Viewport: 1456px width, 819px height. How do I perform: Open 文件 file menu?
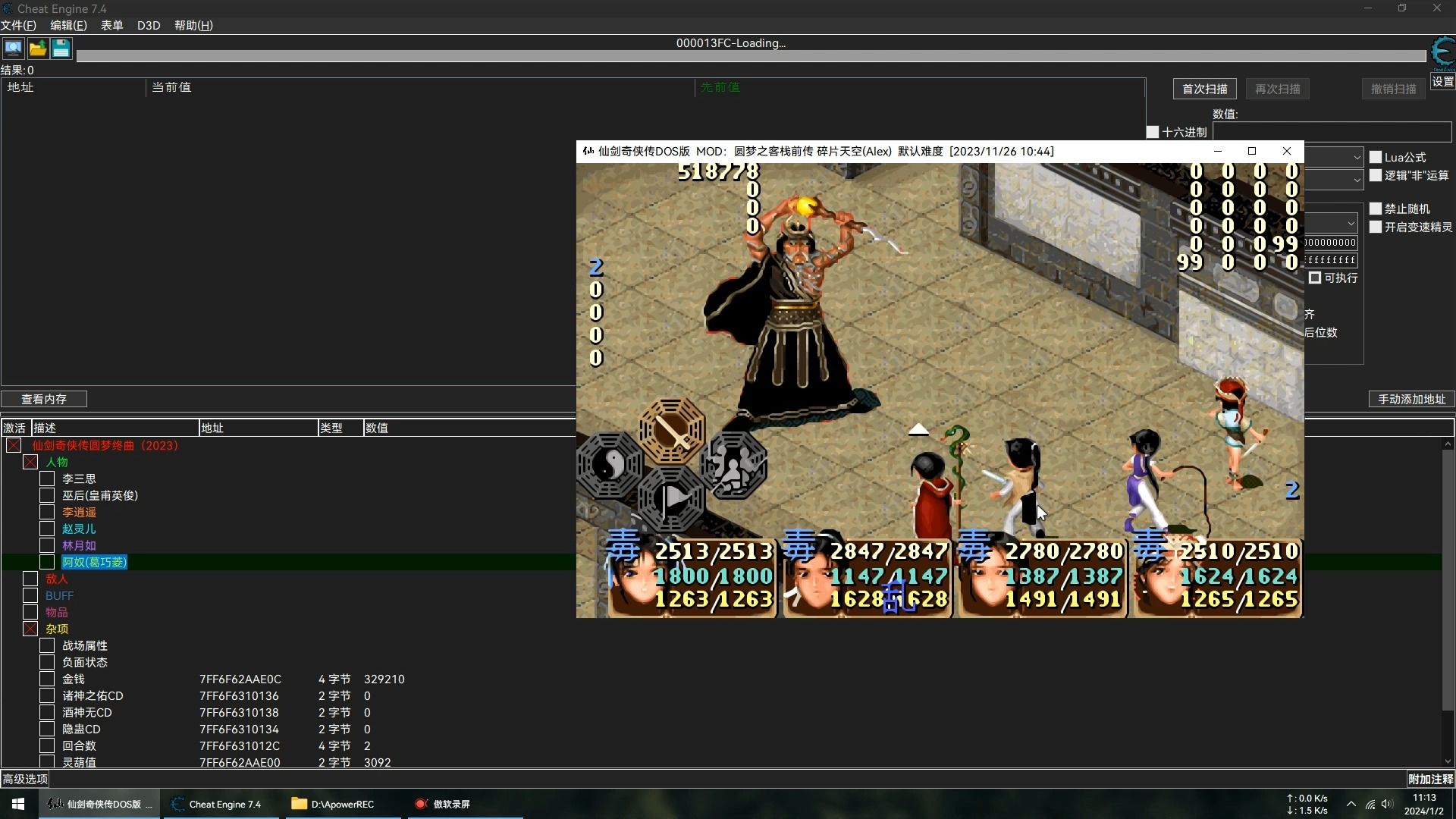20,25
